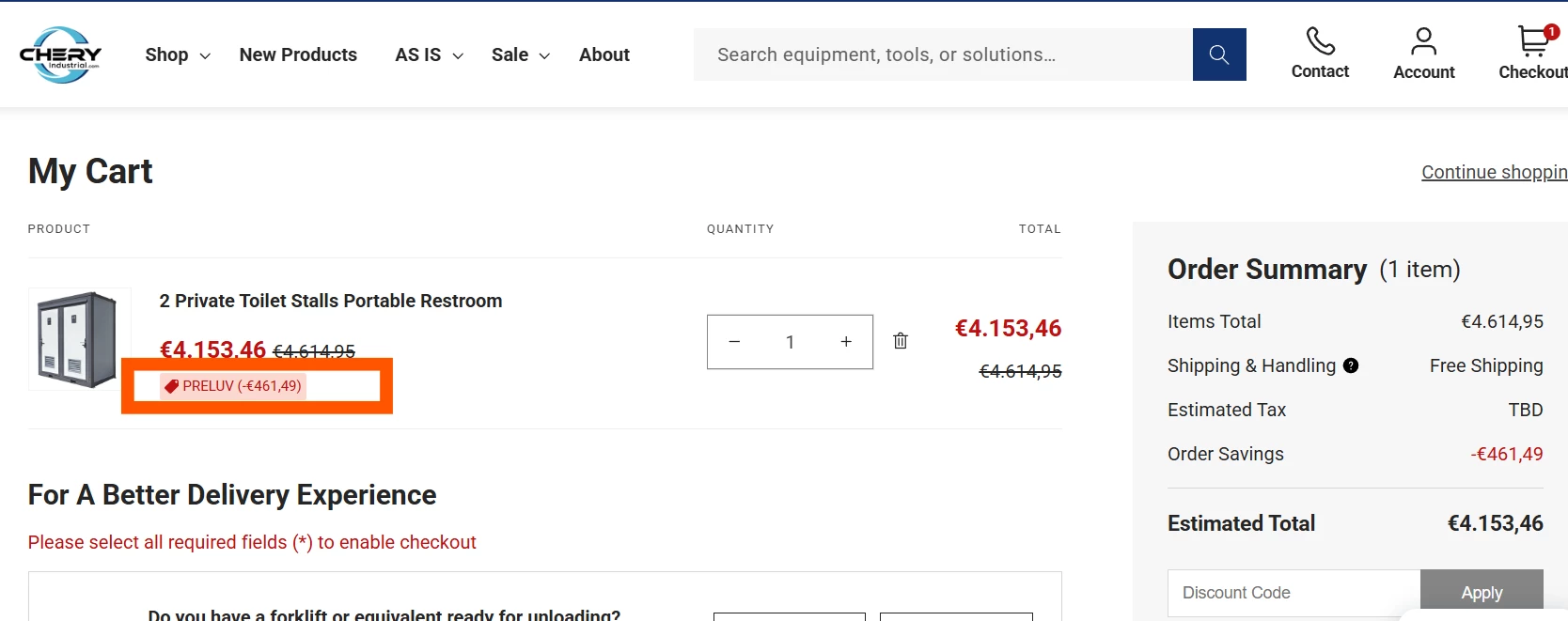Viewport: 1568px width, 621px height.
Task: Remove the item using the trash icon
Action: click(900, 340)
